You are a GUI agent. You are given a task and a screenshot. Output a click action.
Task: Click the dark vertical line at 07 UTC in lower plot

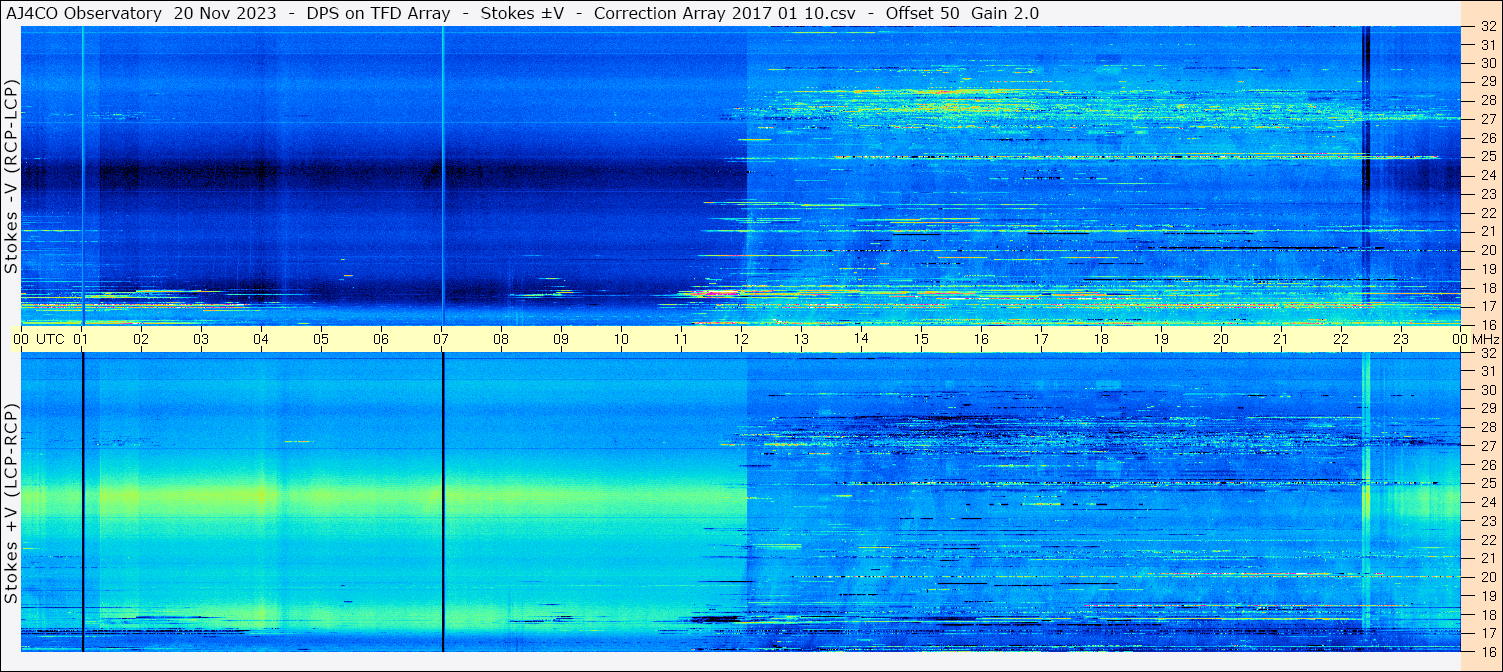[x=442, y=502]
